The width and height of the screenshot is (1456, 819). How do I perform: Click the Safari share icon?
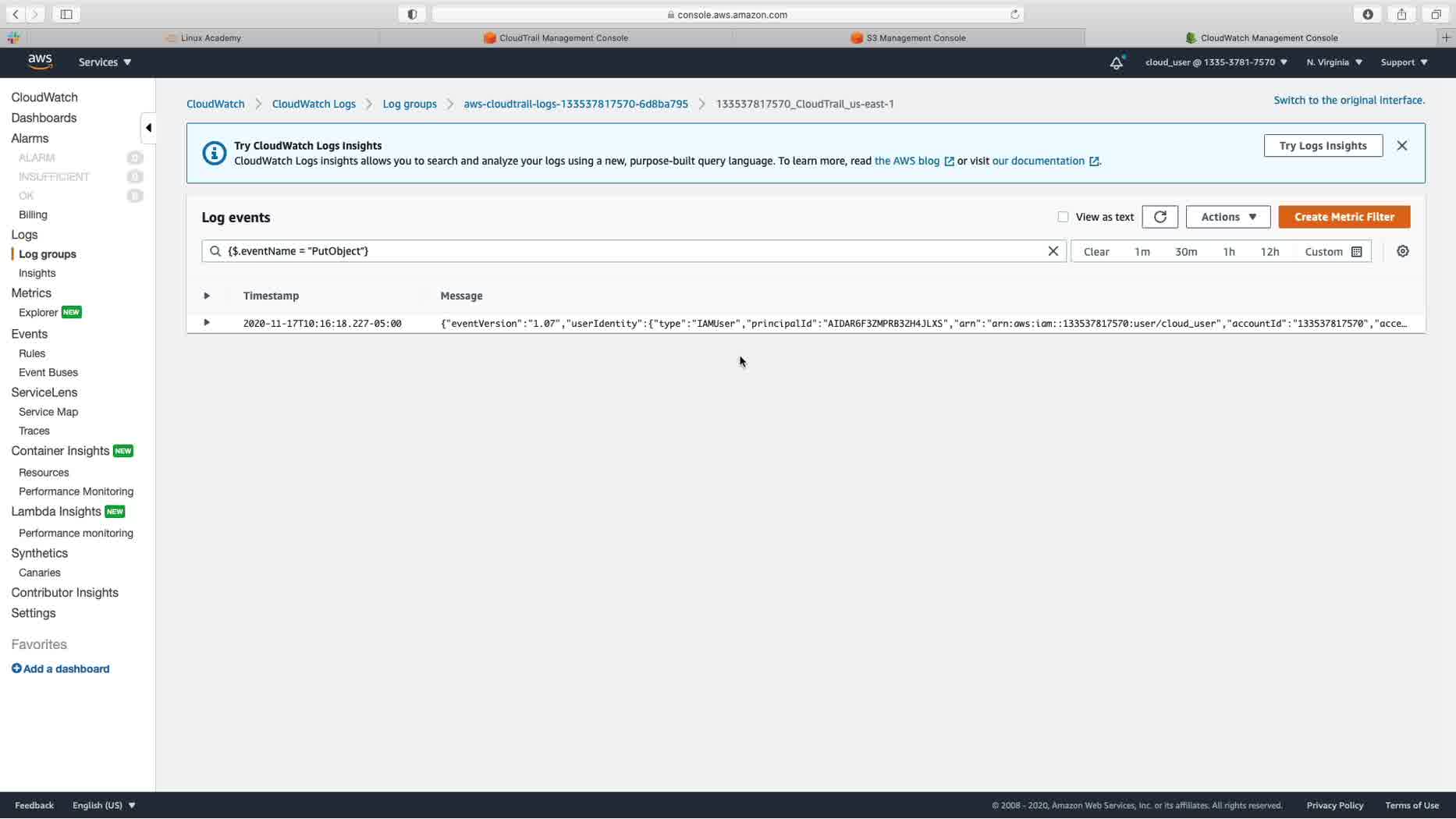(x=1402, y=14)
